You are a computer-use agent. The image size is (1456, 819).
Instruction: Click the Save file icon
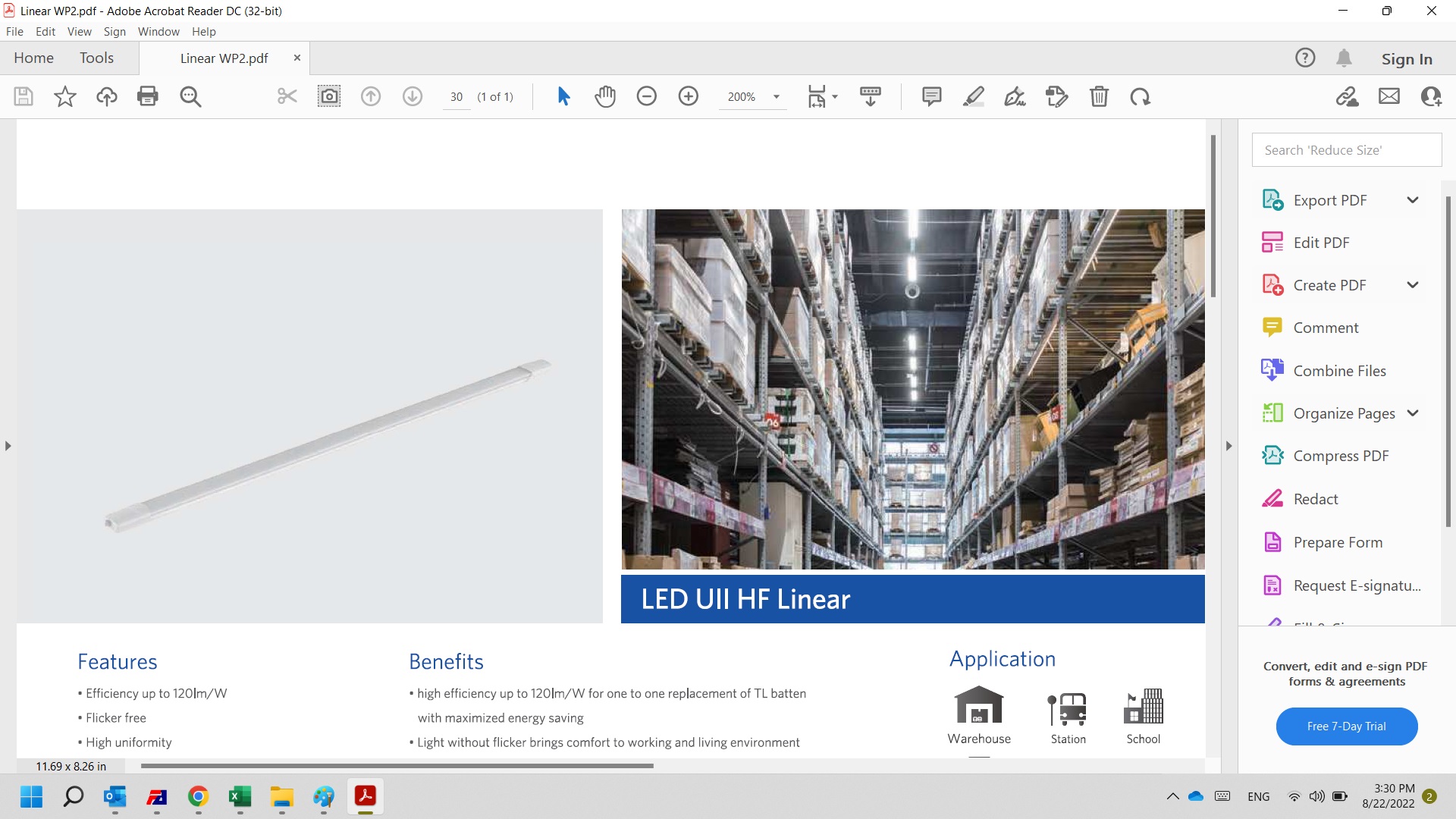(24, 96)
